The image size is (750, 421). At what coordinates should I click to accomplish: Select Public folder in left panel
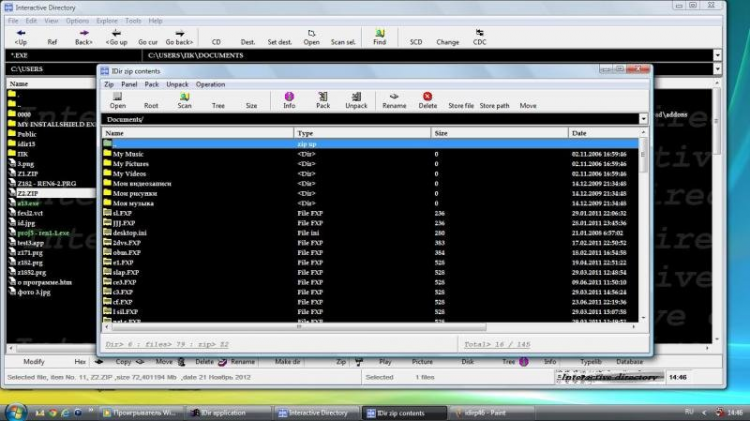[x=27, y=134]
